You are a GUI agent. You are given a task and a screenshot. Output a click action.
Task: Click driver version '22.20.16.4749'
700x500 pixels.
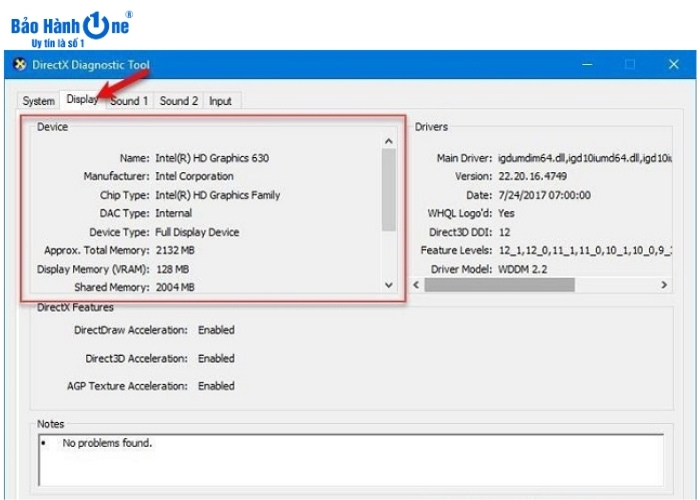(533, 176)
